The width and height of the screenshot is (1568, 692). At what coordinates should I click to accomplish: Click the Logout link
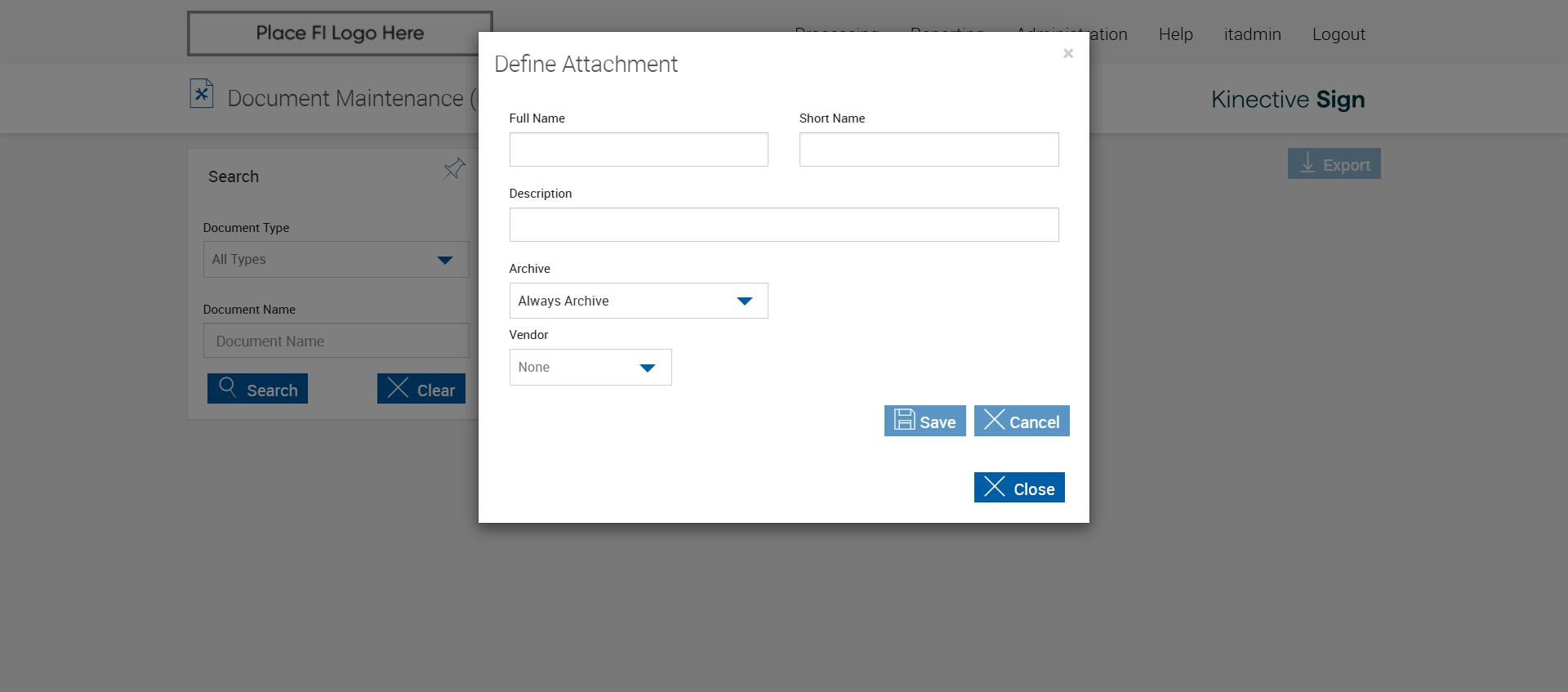(1339, 34)
